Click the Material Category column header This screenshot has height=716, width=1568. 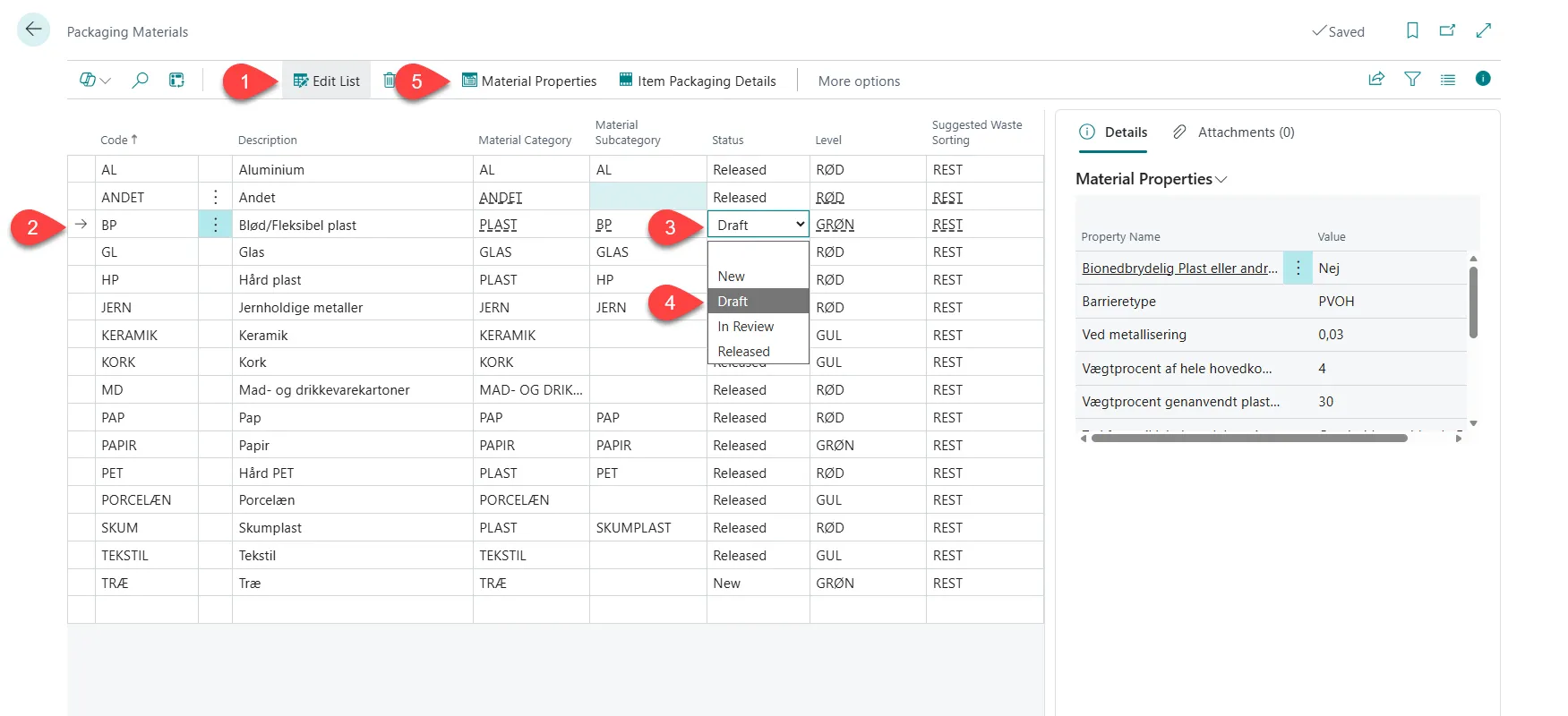pos(525,140)
